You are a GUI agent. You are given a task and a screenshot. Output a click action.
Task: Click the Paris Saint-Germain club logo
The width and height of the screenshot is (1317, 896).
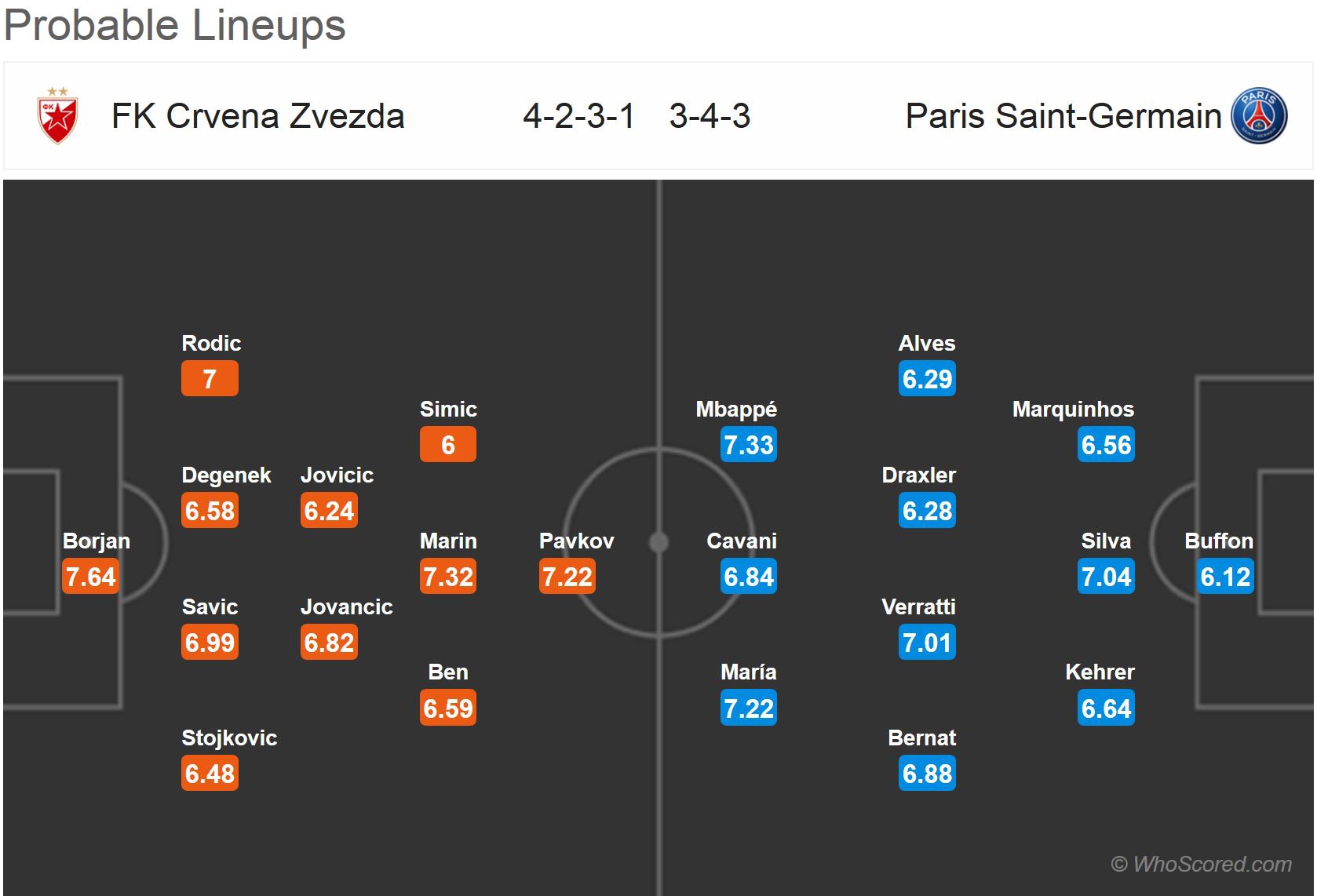[1259, 116]
